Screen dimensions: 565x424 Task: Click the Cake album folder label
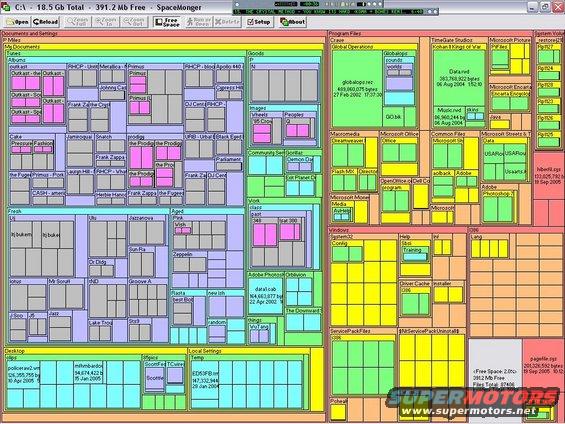[16, 137]
